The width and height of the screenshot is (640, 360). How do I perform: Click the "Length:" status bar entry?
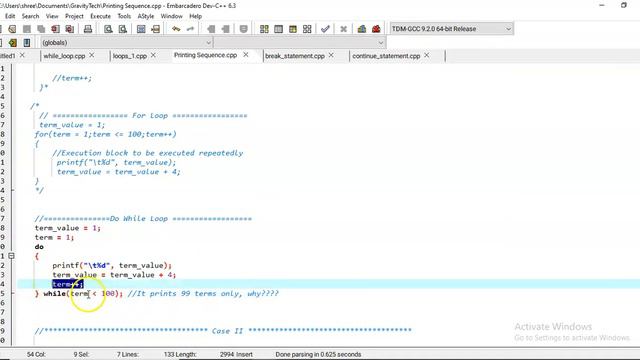tap(180, 354)
